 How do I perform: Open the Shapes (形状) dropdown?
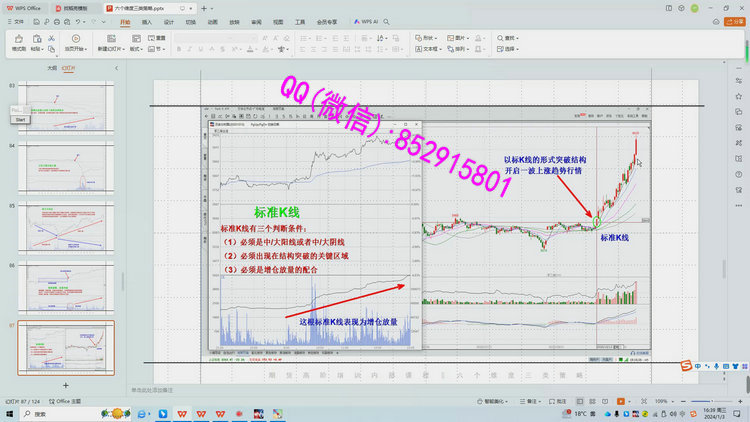tap(427, 37)
